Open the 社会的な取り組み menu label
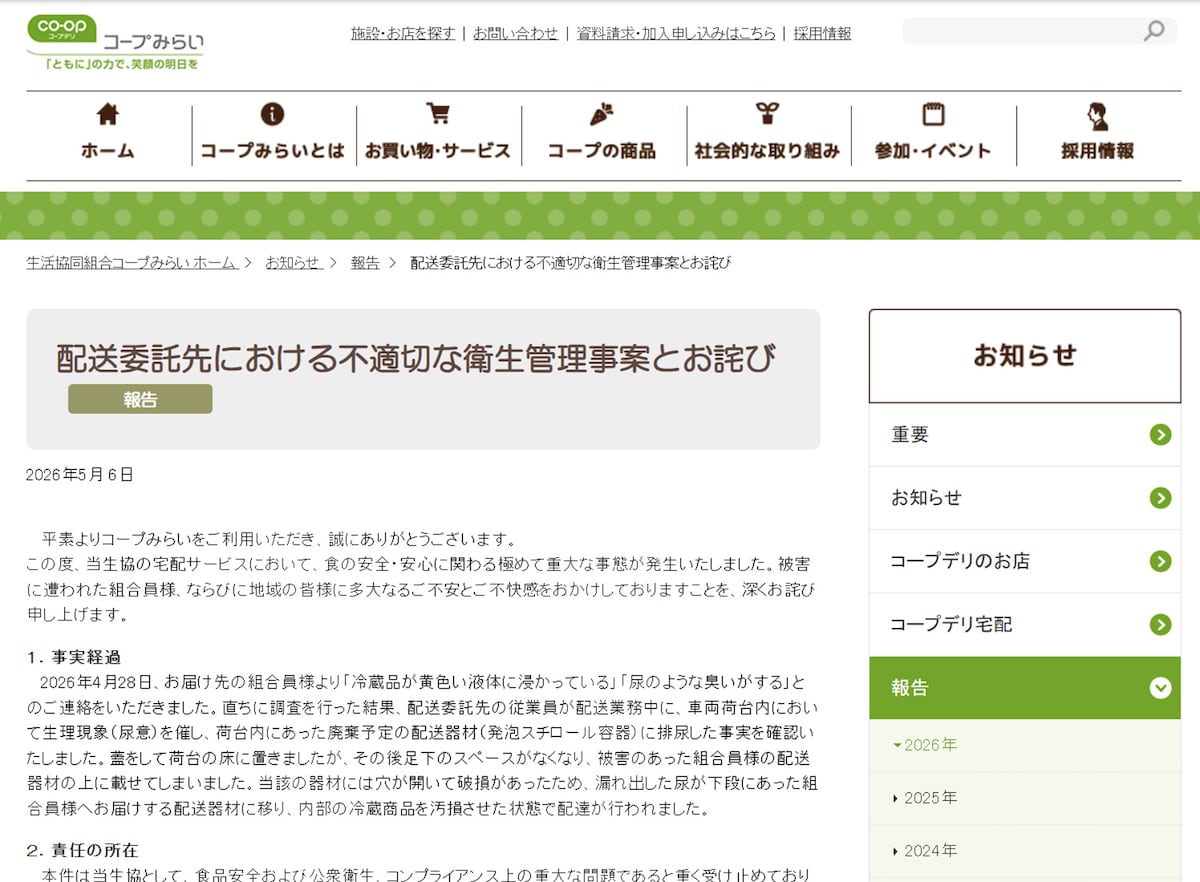The image size is (1200, 882). 767,151
